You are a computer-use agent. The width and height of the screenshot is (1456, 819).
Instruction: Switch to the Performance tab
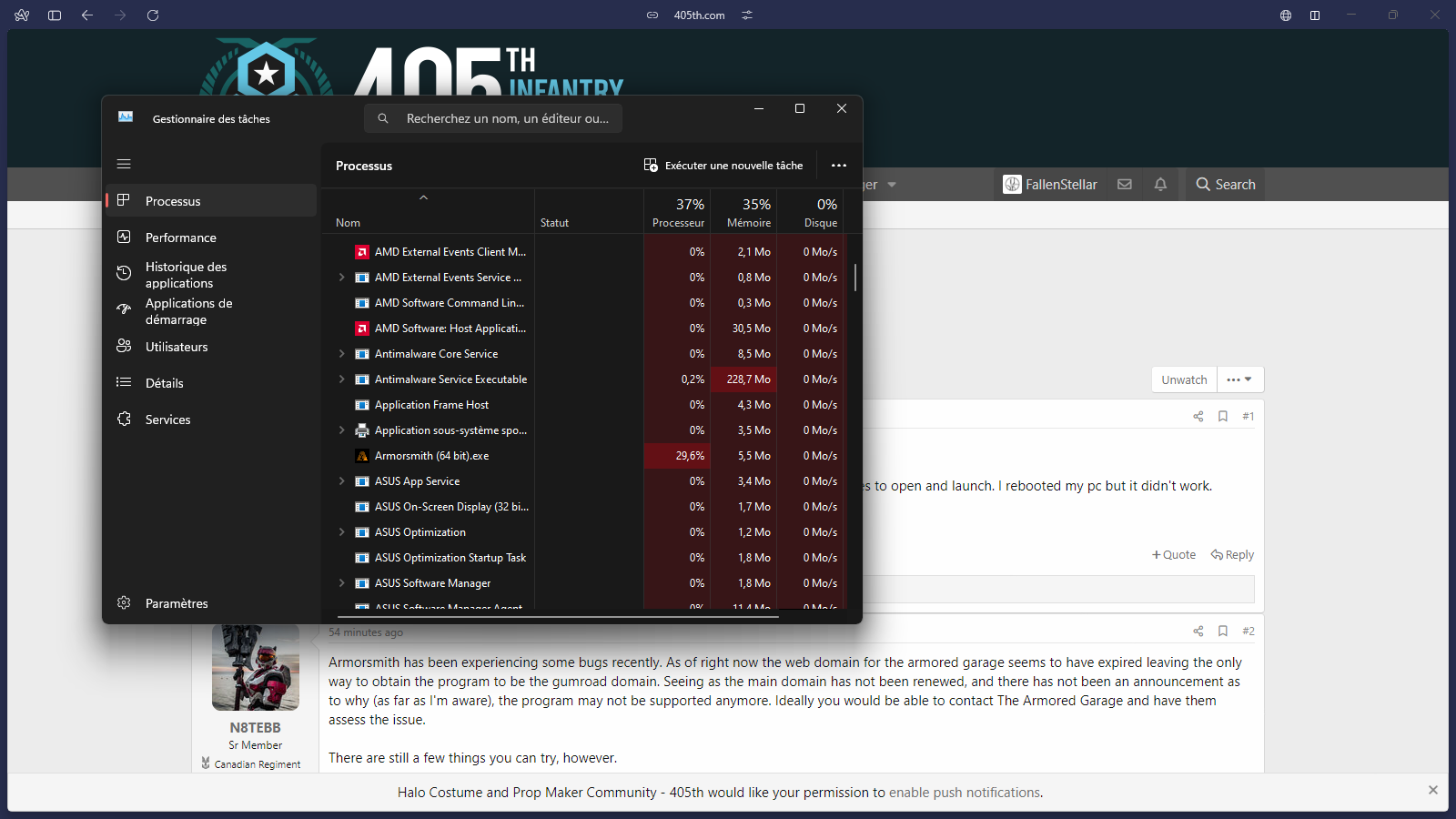coord(211,238)
